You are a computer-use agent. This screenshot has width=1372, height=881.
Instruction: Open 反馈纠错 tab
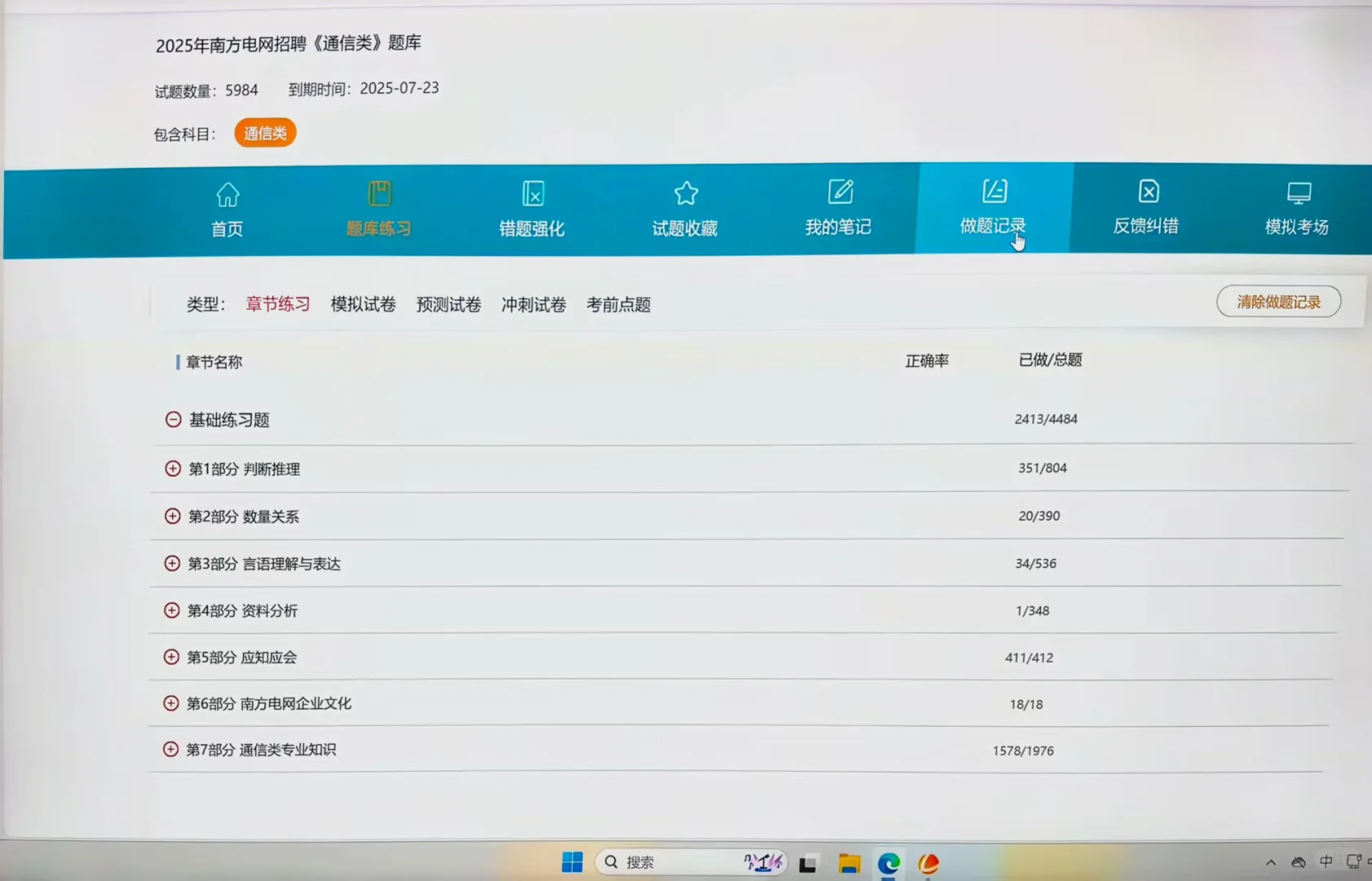pyautogui.click(x=1146, y=209)
